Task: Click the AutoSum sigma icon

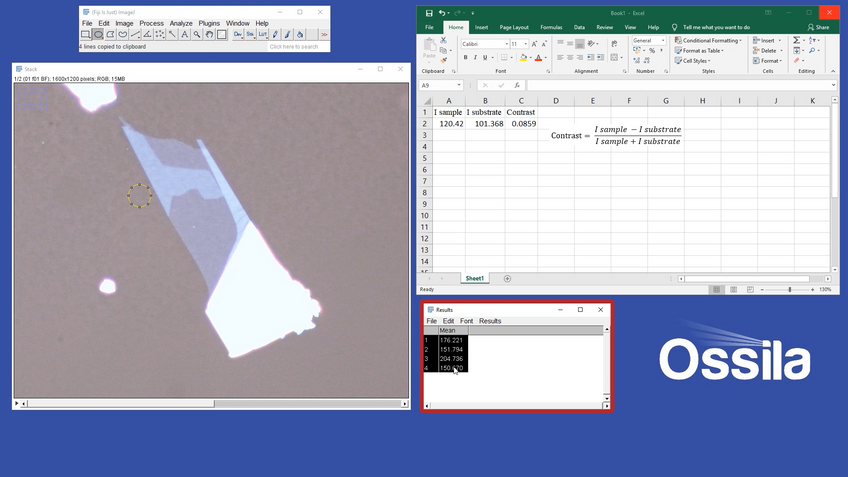Action: click(797, 41)
